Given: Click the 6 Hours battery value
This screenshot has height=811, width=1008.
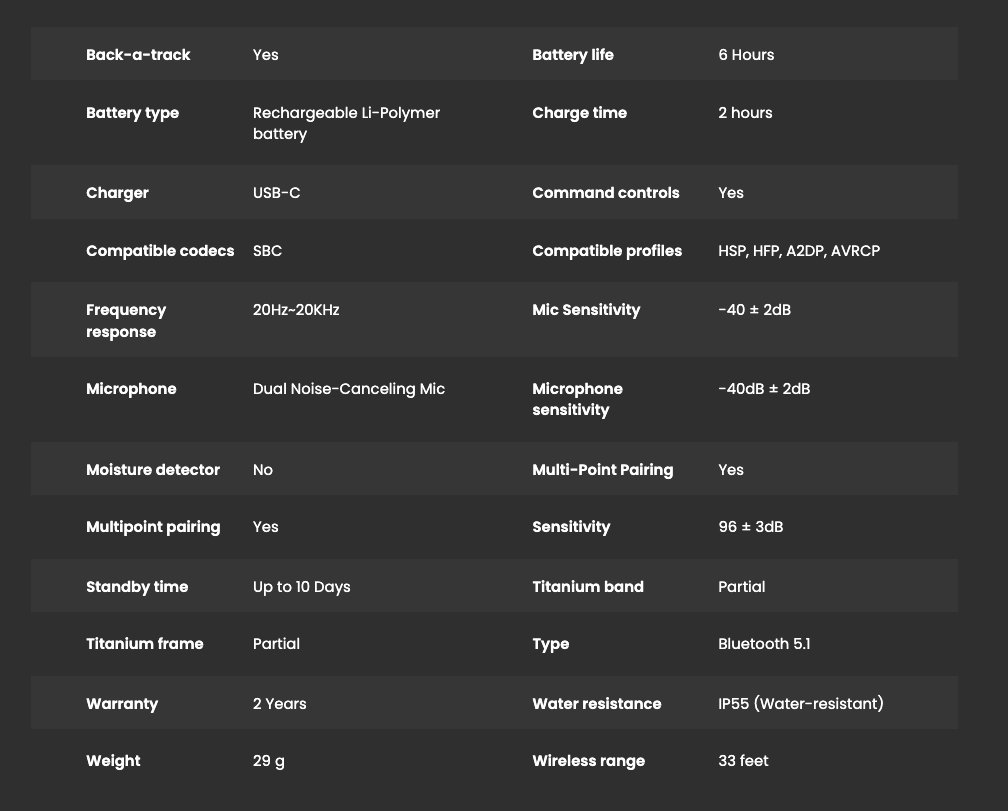Looking at the screenshot, I should (x=746, y=55).
